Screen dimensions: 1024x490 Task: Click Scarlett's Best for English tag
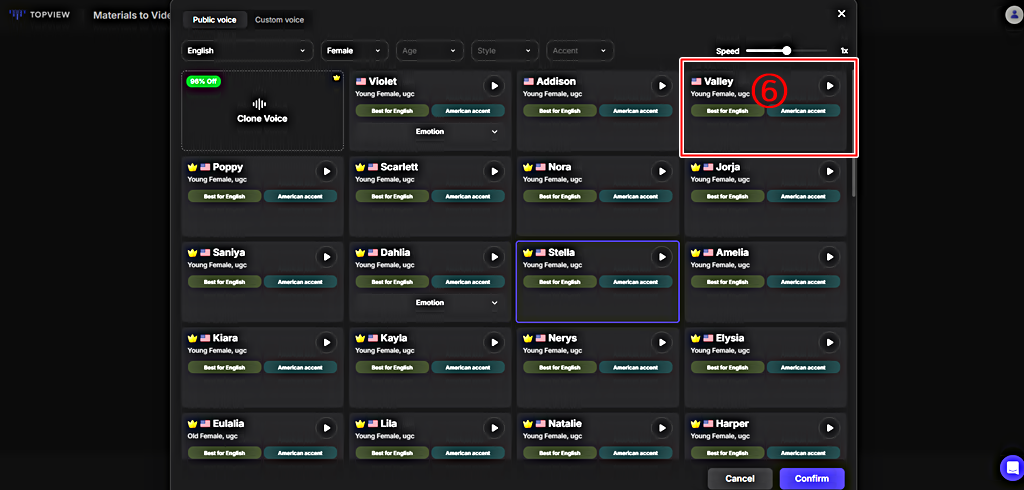[392, 196]
